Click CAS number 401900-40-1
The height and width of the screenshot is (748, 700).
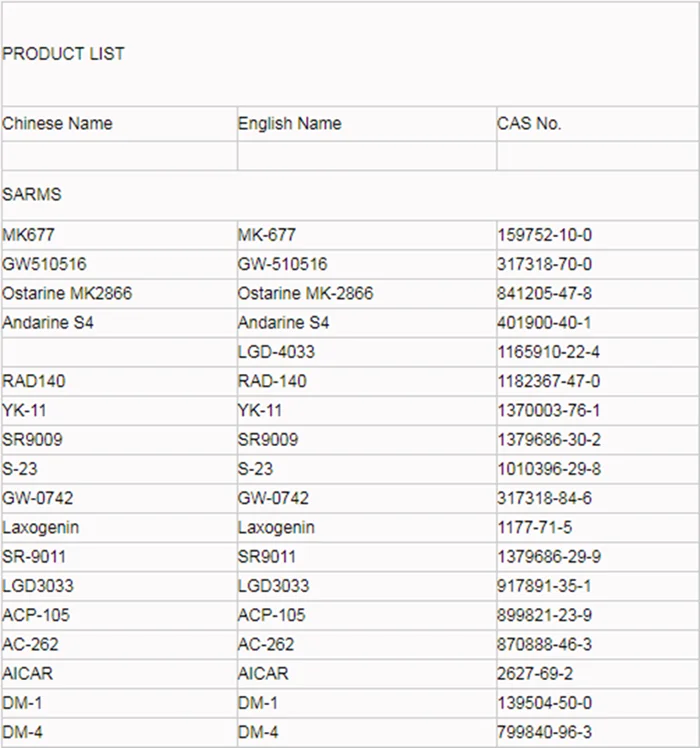pyautogui.click(x=545, y=323)
